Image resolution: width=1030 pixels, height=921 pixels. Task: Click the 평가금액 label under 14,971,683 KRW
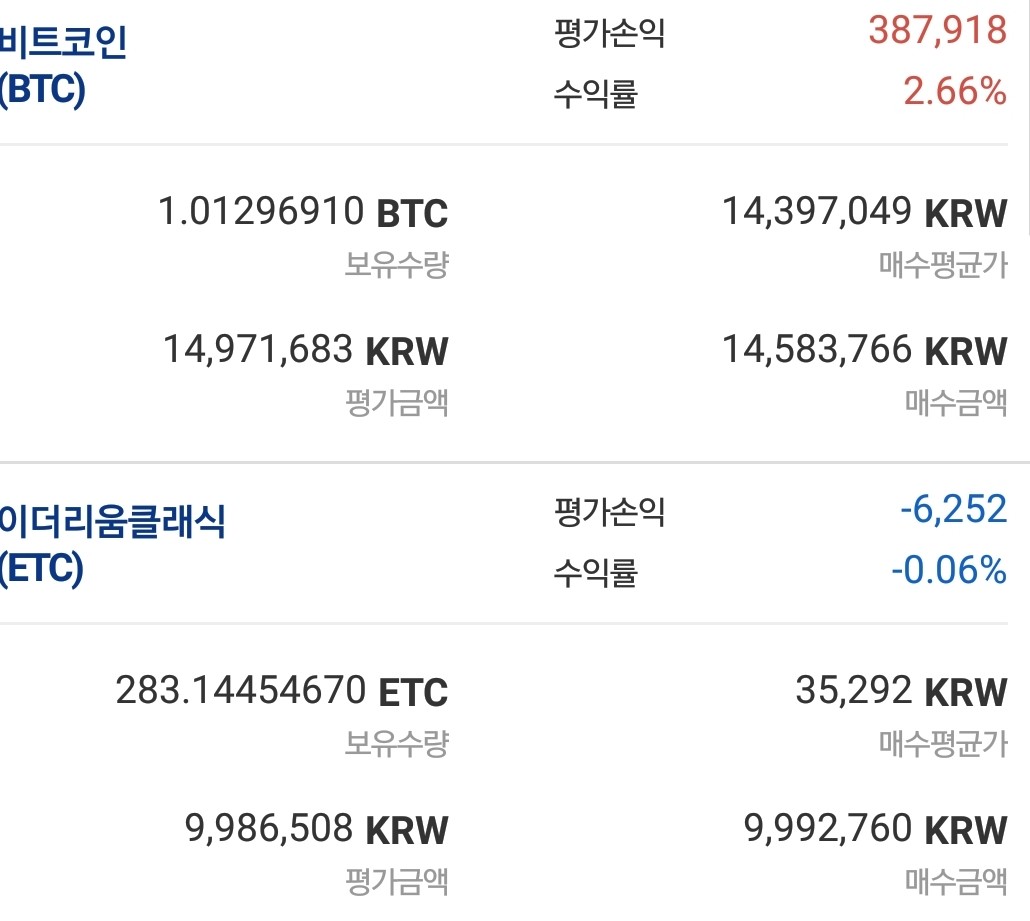[397, 402]
